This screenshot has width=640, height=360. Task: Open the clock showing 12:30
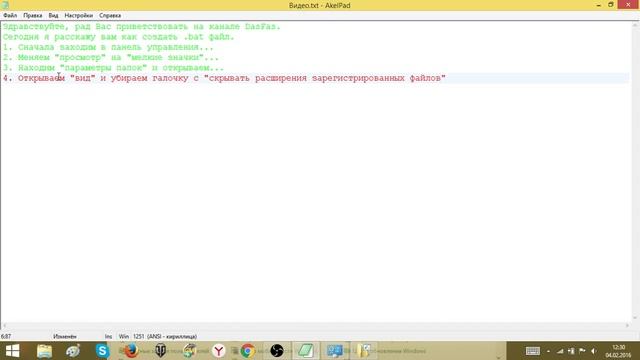(x=618, y=351)
